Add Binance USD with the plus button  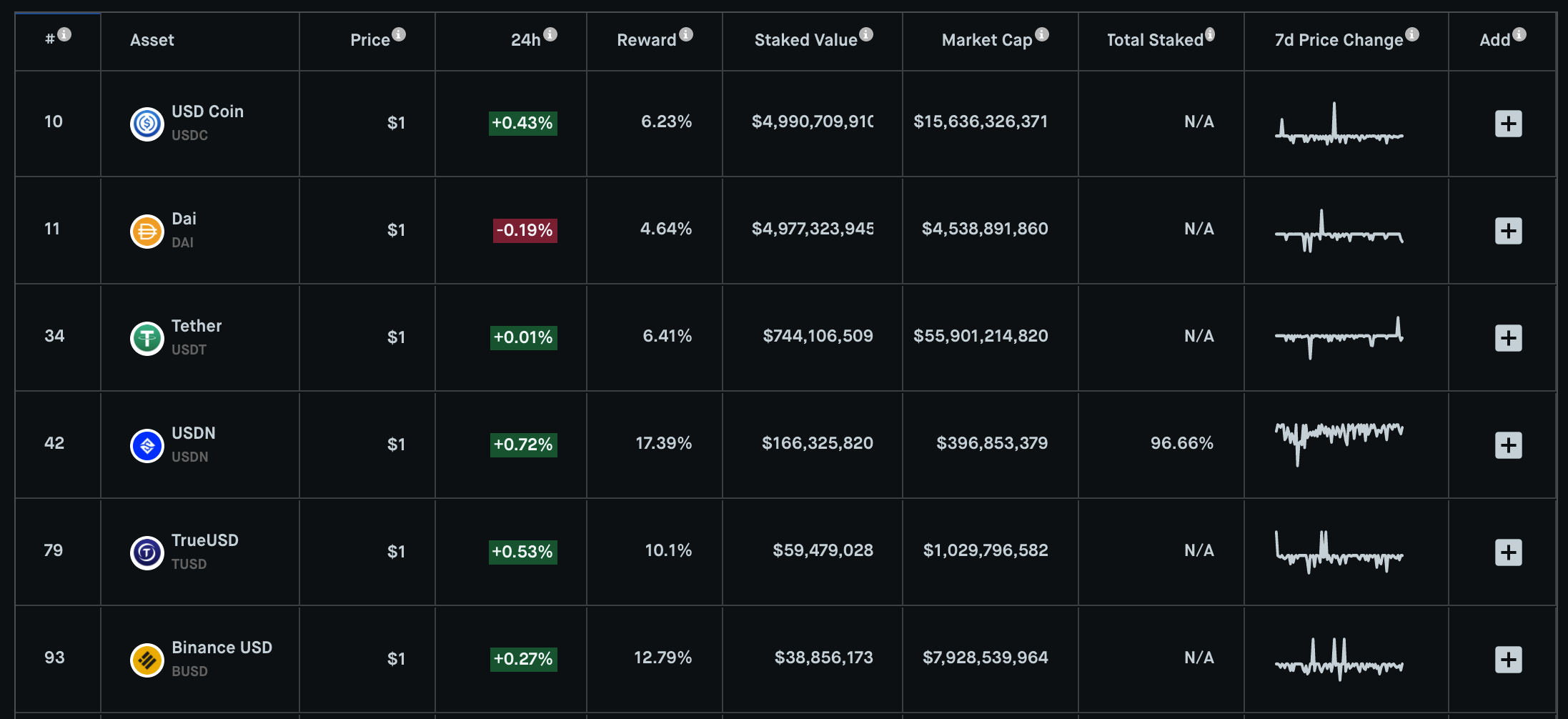click(1508, 660)
